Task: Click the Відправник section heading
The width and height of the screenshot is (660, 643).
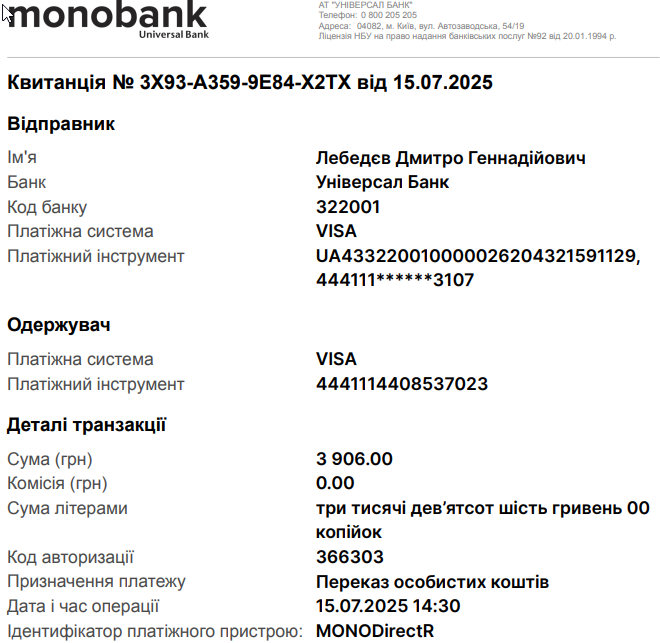Action: (61, 124)
